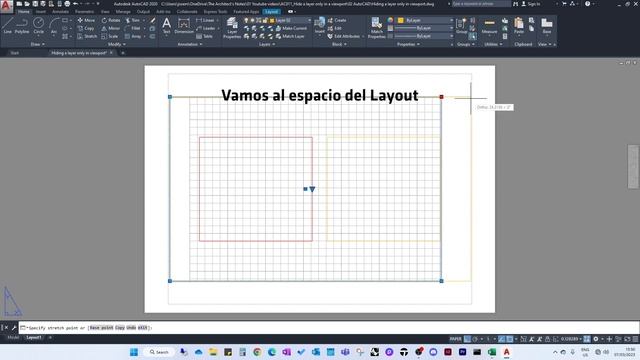The height and width of the screenshot is (360, 640).
Task: Select the Arc tool
Action: (53, 26)
